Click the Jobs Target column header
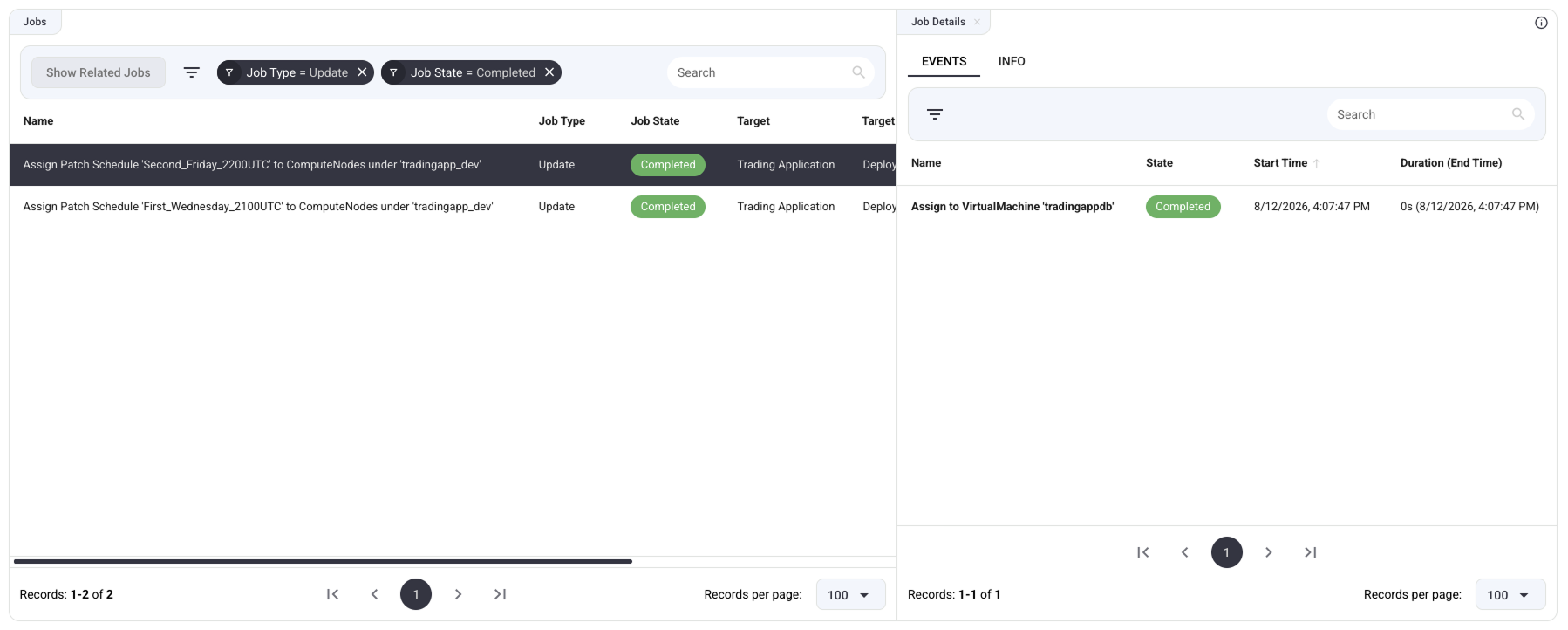This screenshot has width=1568, height=630. 753,121
